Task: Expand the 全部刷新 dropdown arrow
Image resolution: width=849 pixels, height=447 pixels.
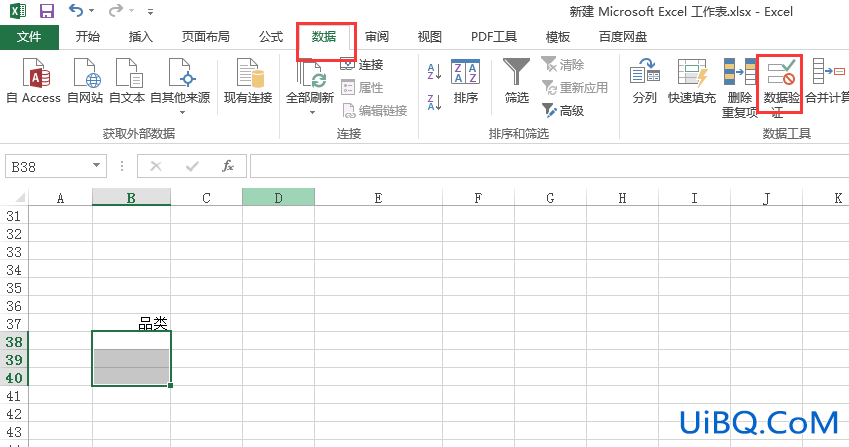Action: coord(312,113)
